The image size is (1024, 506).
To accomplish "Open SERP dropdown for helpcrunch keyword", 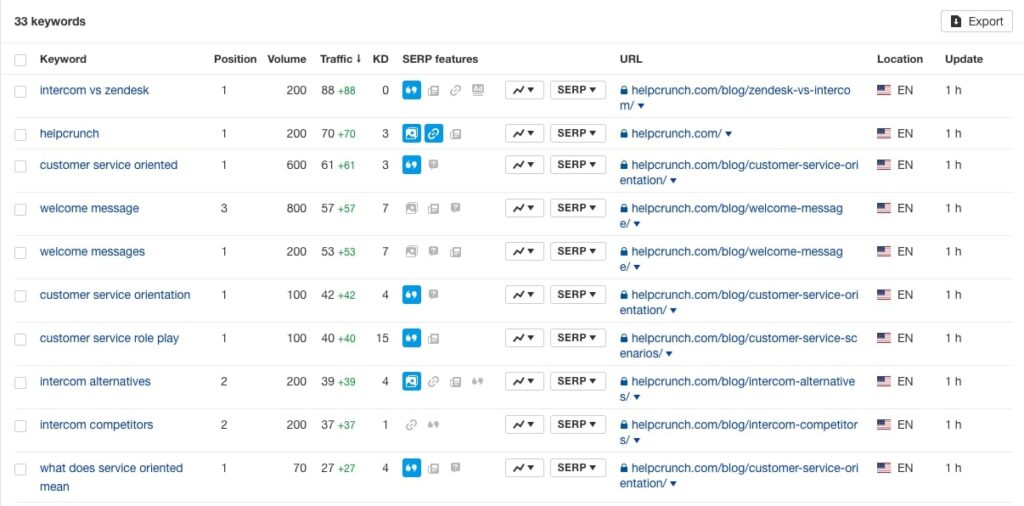I will [578, 133].
